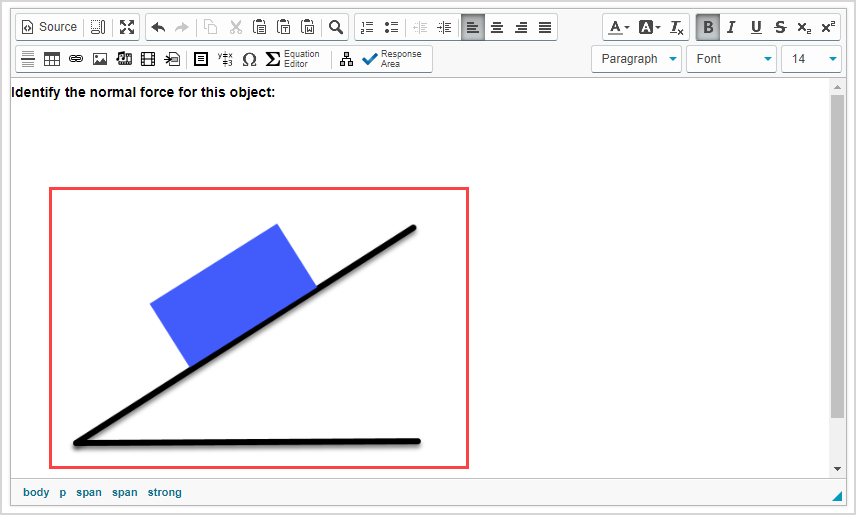Insert a Response Area

[x=393, y=59]
